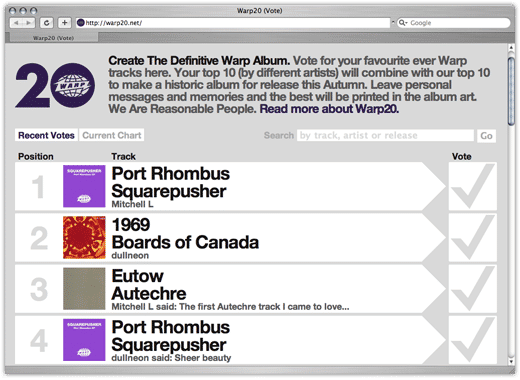520x380 pixels.
Task: Click the Squarepusher artist name in position 1
Action: (169, 191)
